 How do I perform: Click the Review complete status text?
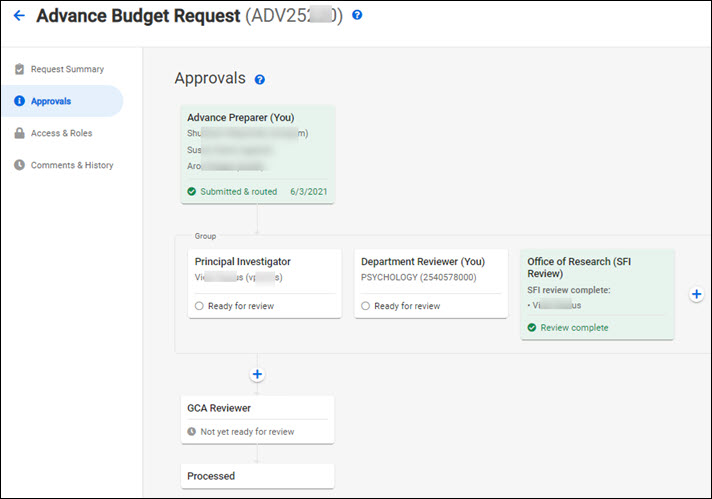coord(574,327)
